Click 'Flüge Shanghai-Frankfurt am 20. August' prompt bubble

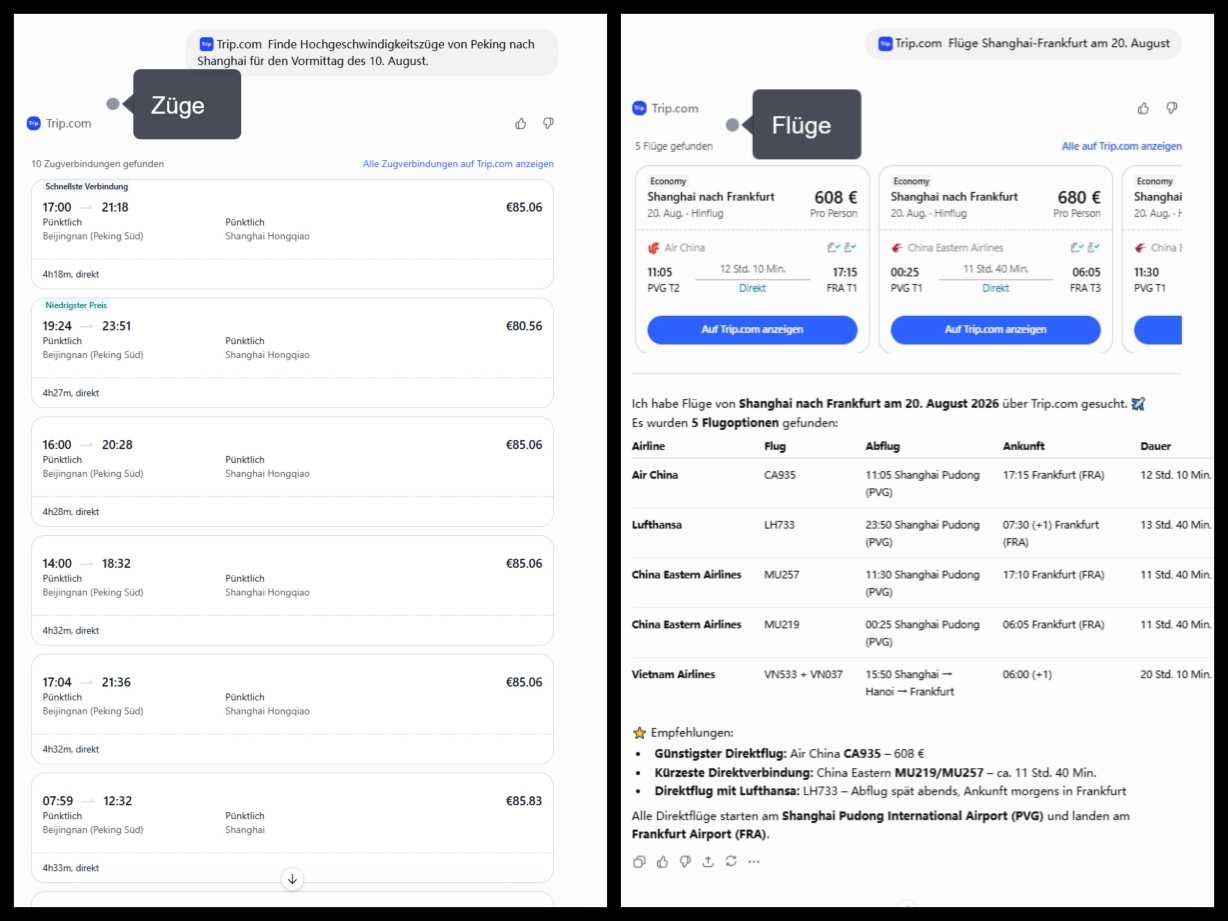(x=1023, y=44)
